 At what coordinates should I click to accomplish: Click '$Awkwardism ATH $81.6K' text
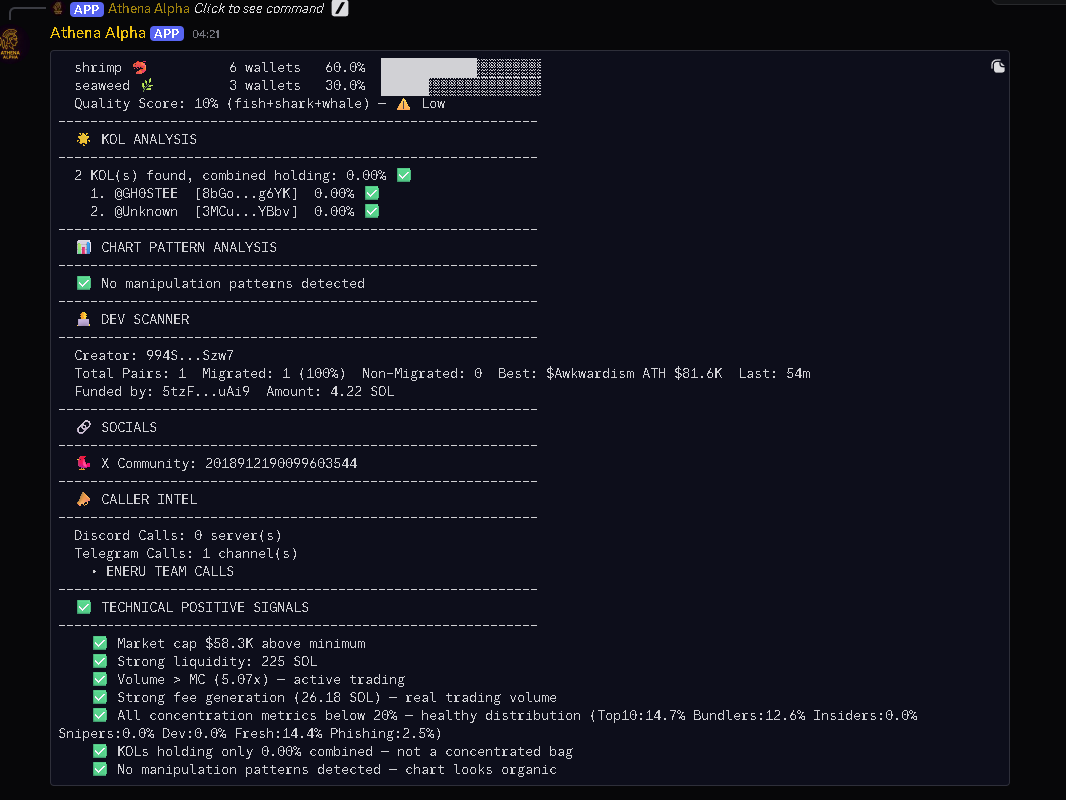[x=634, y=373]
